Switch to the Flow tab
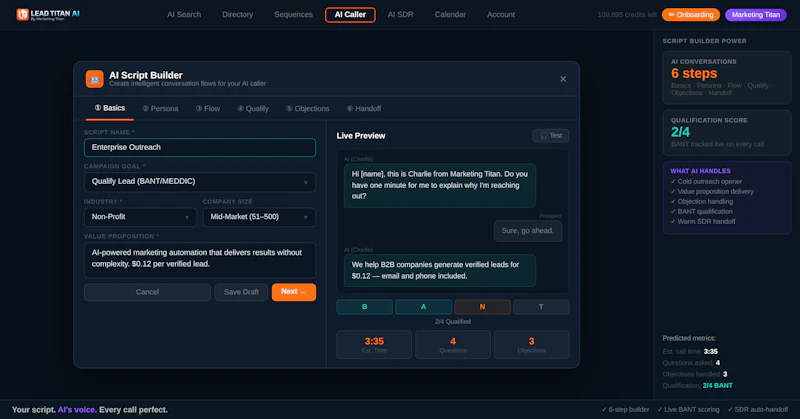The height and width of the screenshot is (419, 800). coord(208,109)
